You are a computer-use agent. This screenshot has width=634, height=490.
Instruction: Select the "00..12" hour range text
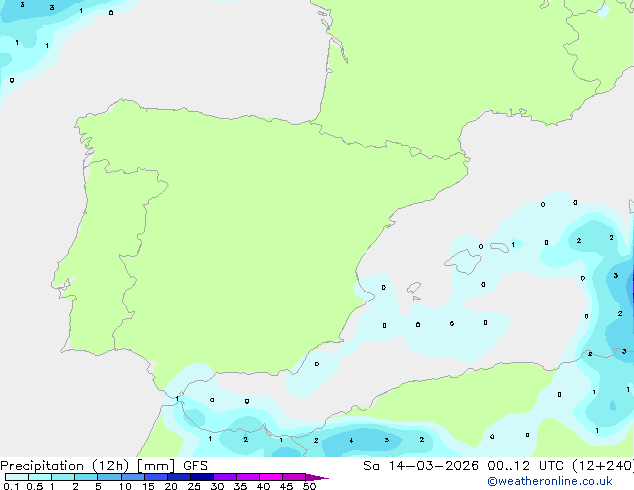click(x=508, y=466)
